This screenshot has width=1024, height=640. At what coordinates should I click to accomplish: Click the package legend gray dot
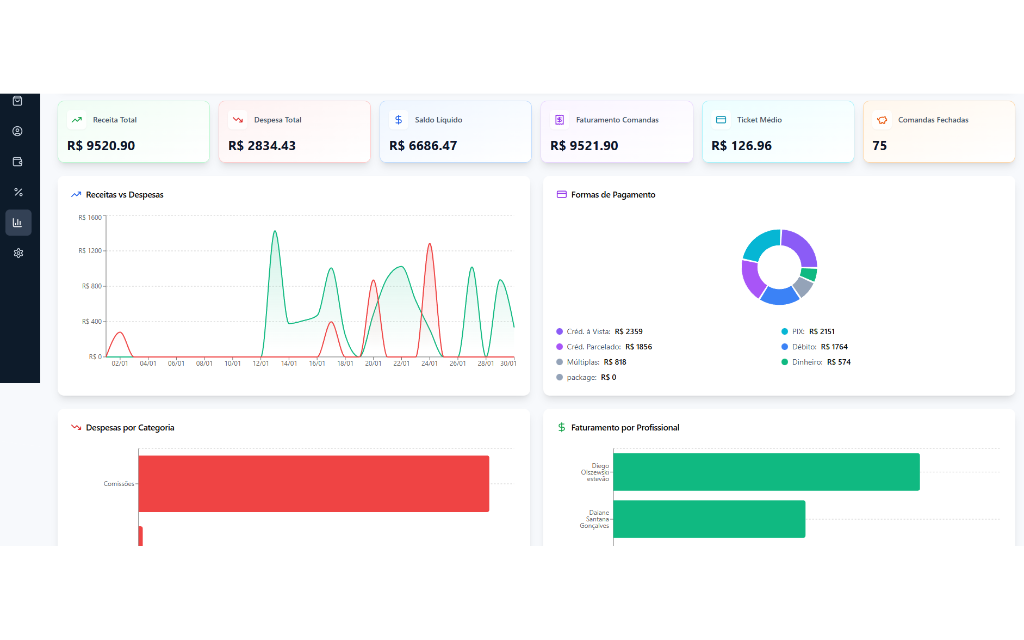[x=559, y=377]
